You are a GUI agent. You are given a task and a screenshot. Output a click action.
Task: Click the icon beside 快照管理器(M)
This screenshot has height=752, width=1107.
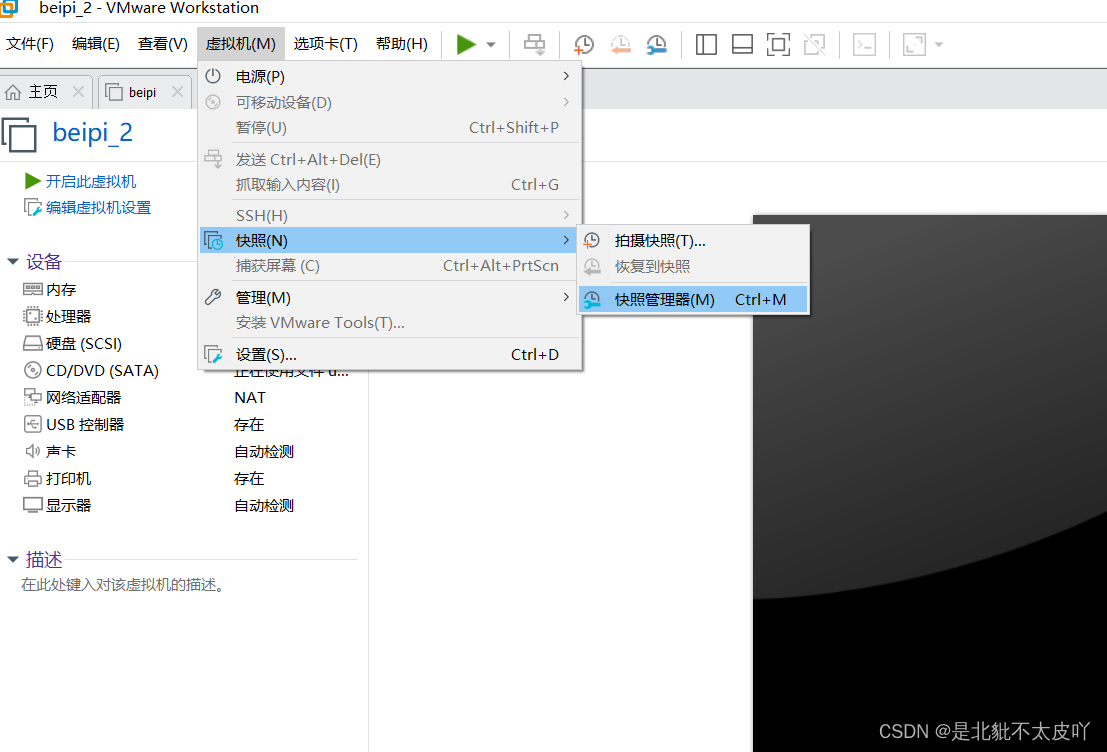(x=592, y=299)
